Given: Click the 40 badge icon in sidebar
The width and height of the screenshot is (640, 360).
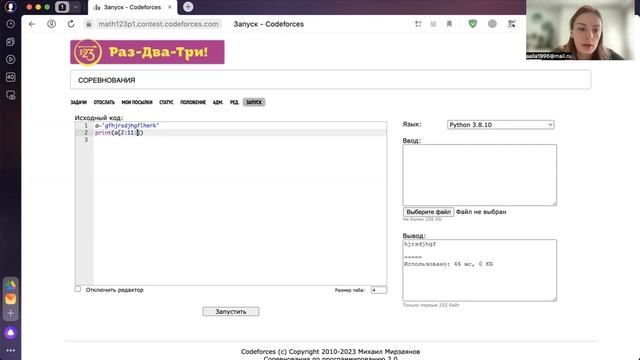Looking at the screenshot, I should click(x=11, y=77).
